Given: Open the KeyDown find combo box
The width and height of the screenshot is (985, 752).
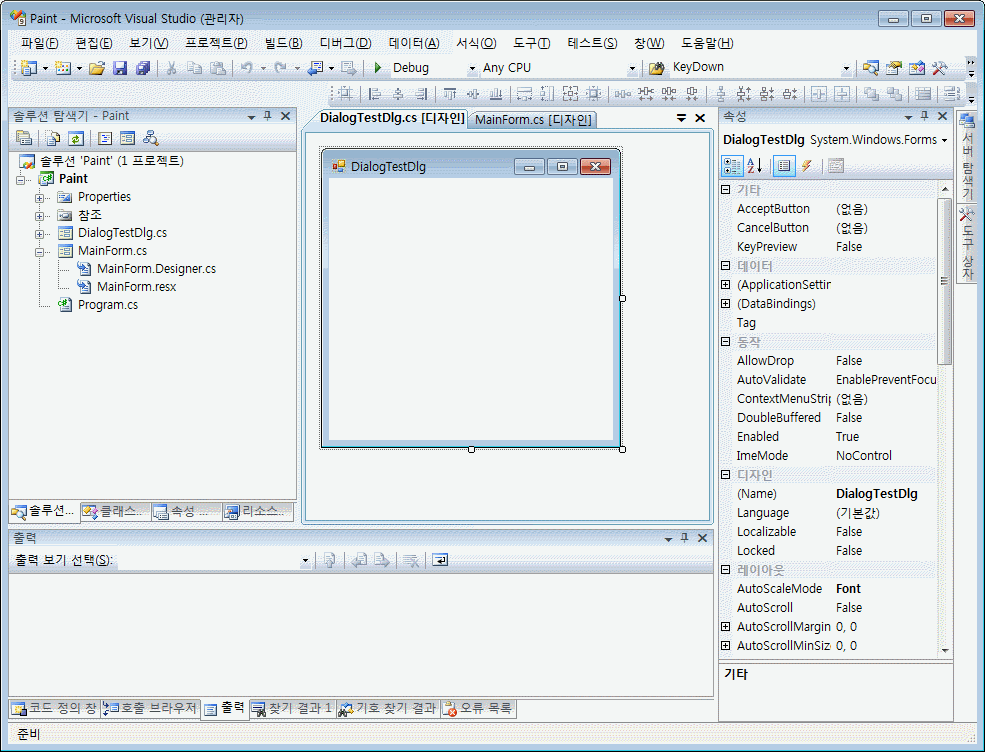Looking at the screenshot, I should pyautogui.click(x=846, y=68).
